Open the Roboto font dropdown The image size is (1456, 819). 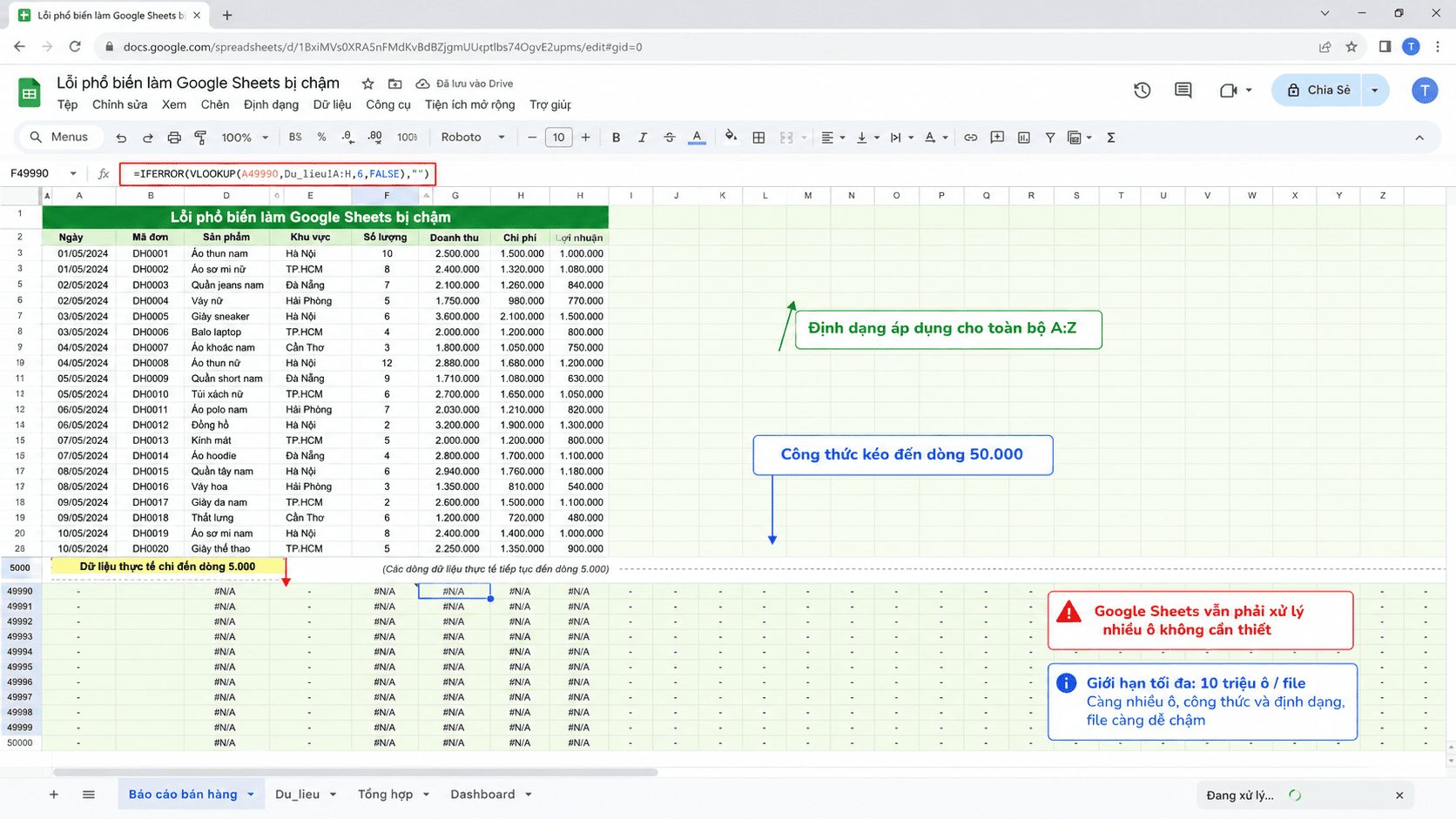point(473,138)
